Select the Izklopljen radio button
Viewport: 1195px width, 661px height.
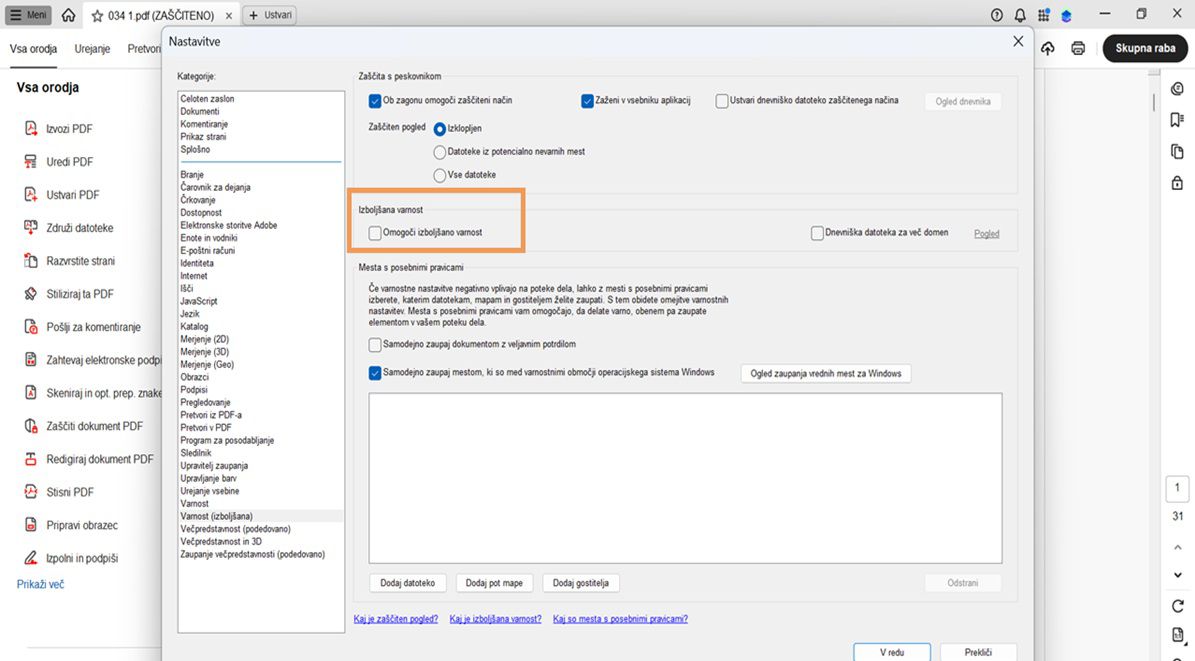pos(440,129)
